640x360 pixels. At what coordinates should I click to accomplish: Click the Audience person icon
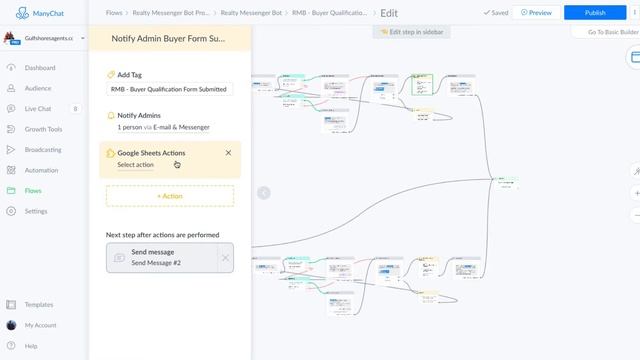11,88
